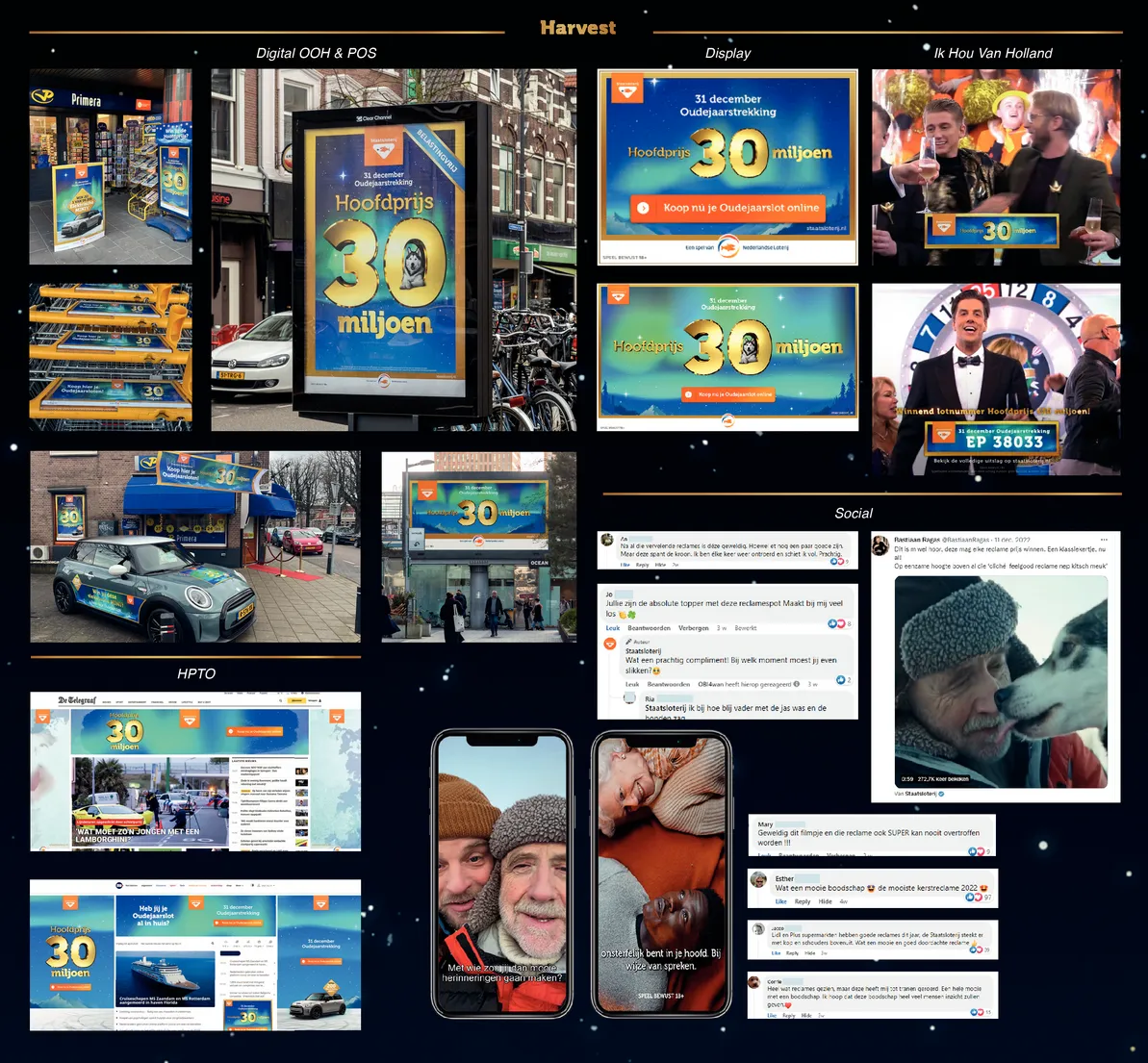Click the 'Auteur' badge above Staatsloterij's reply
This screenshot has width=1148, height=1063.
click(638, 642)
